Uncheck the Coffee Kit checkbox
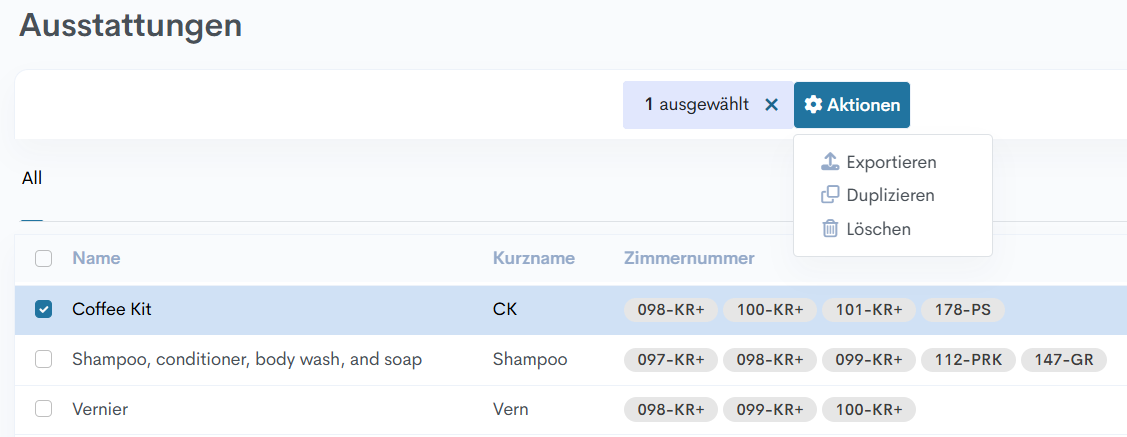The height and width of the screenshot is (437, 1127). pos(44,310)
